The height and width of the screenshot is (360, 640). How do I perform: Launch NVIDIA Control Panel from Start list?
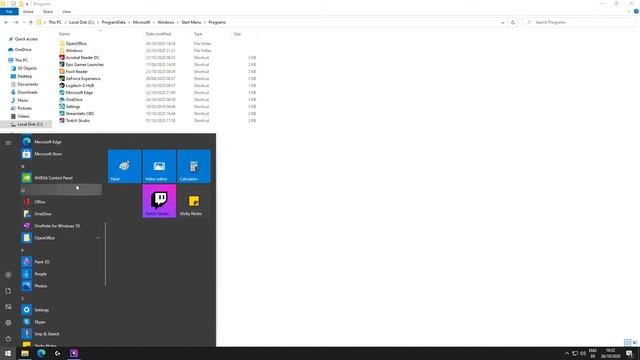61,178
